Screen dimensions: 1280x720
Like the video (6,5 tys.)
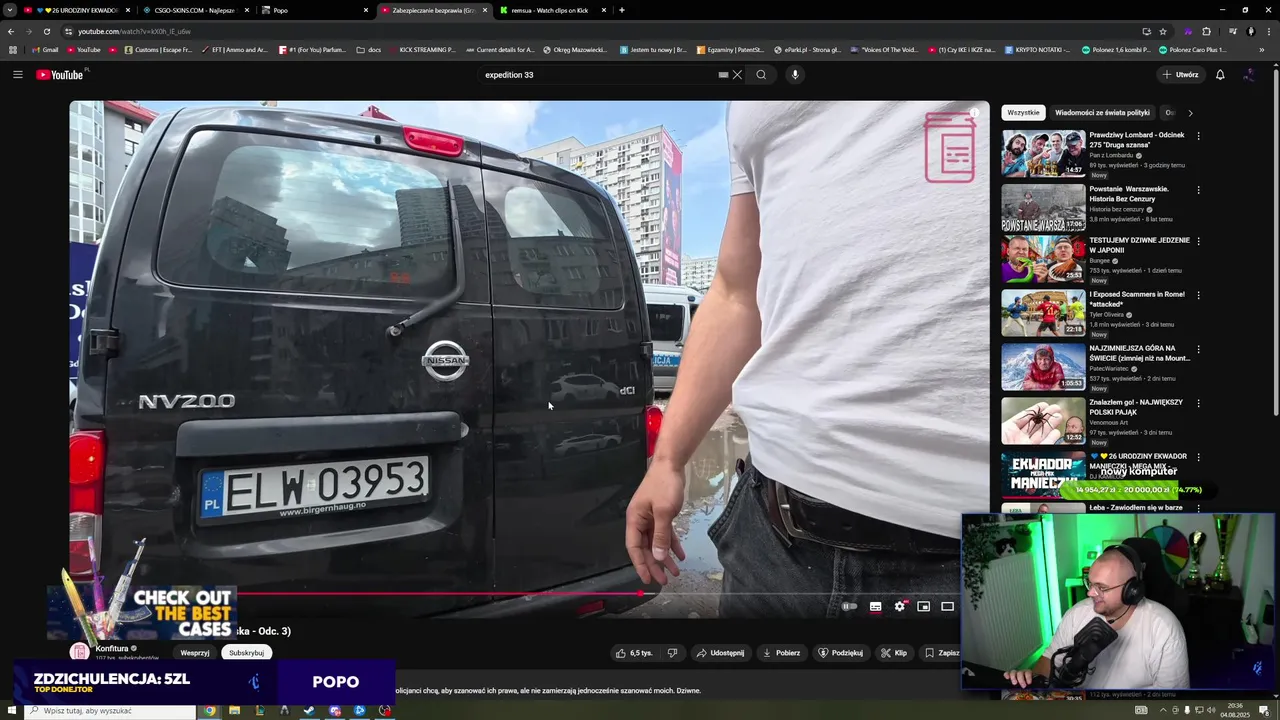click(x=634, y=653)
